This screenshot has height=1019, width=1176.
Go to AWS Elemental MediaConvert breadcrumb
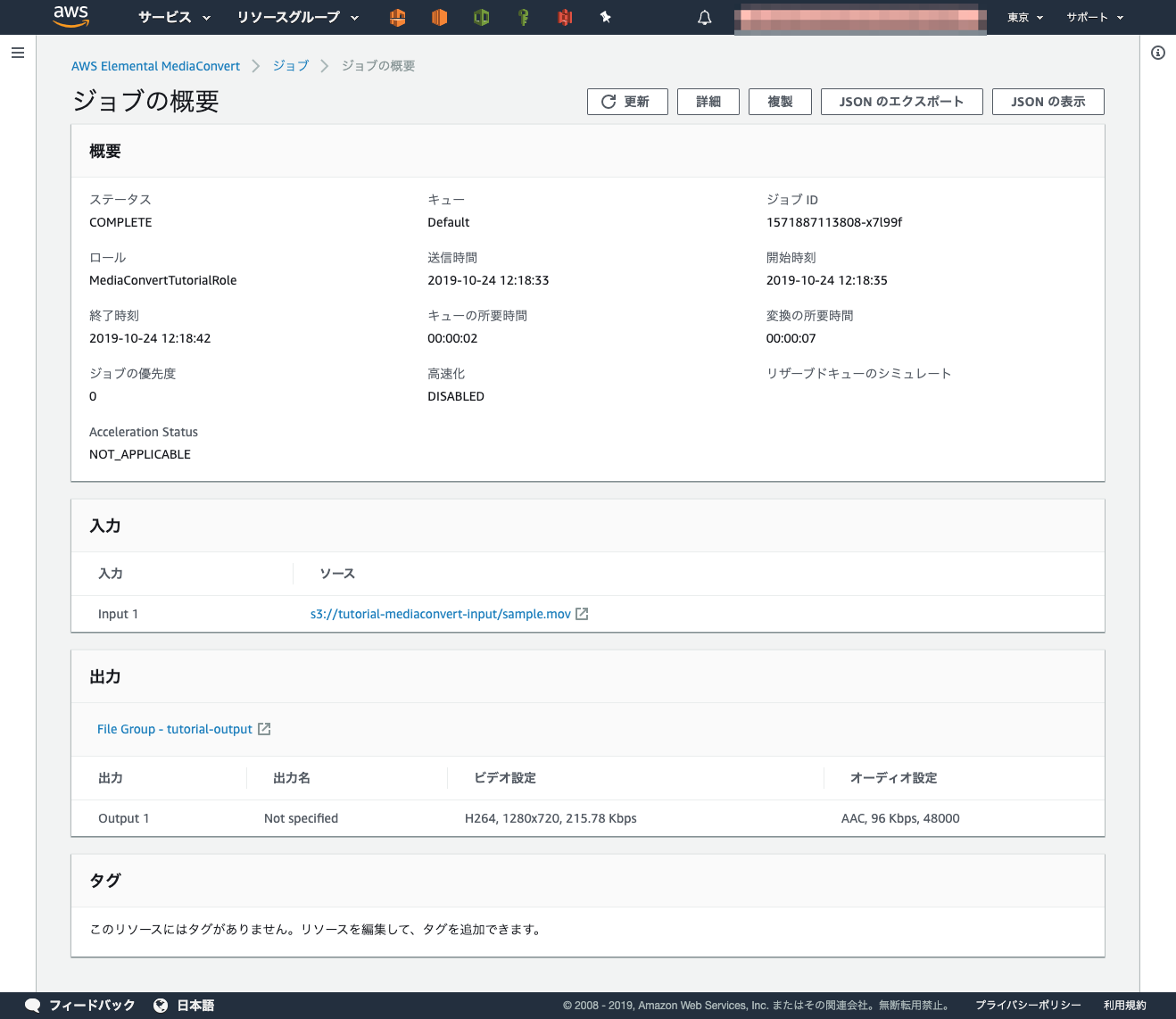point(155,66)
